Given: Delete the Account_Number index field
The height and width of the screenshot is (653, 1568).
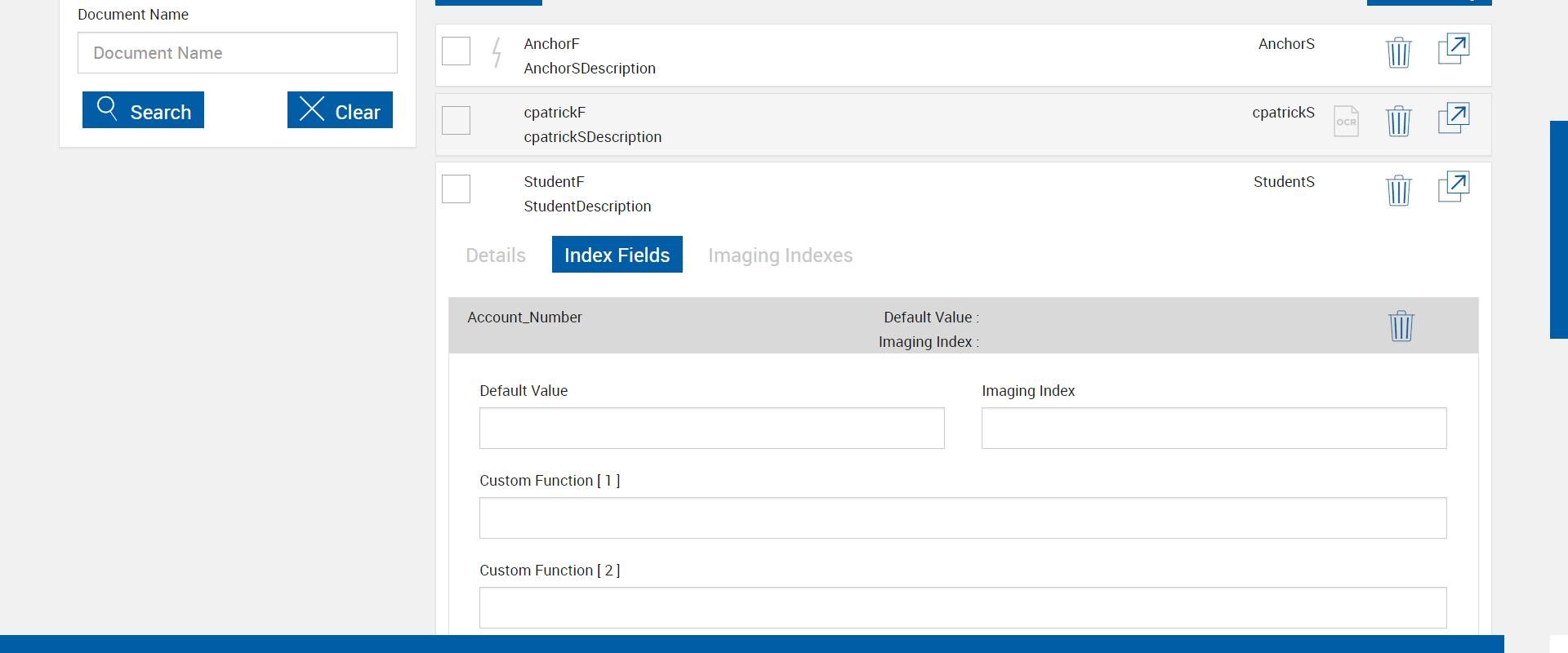Looking at the screenshot, I should tap(1401, 326).
